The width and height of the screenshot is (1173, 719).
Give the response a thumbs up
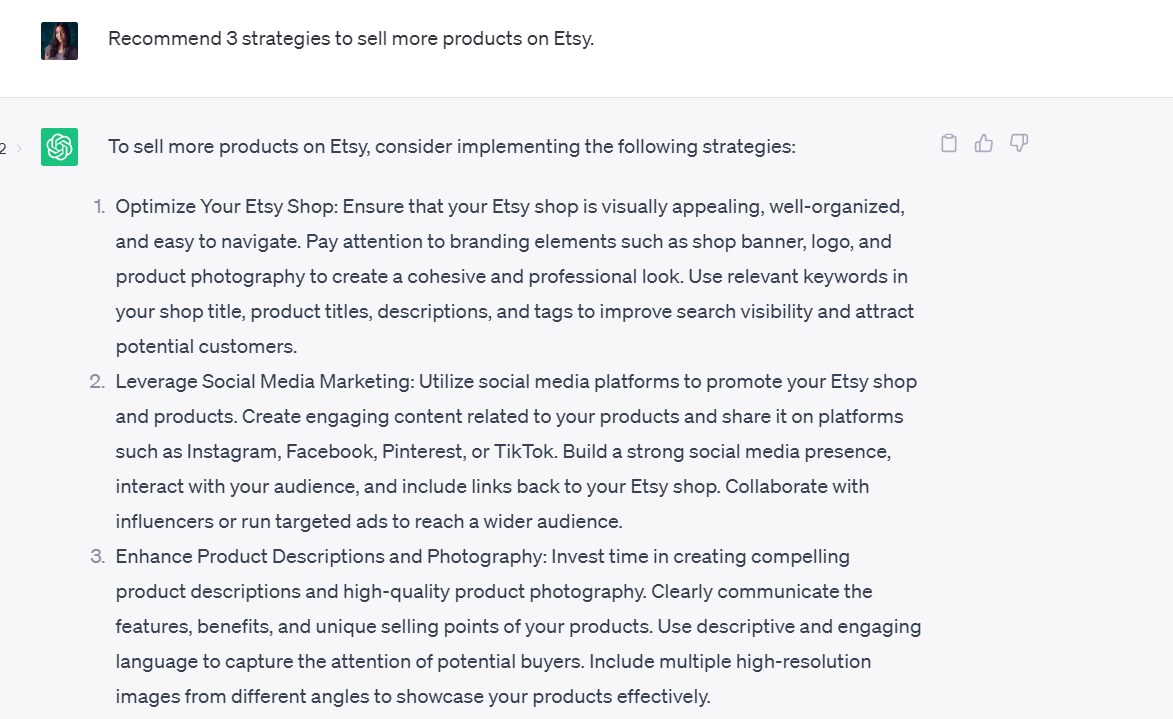click(x=984, y=144)
